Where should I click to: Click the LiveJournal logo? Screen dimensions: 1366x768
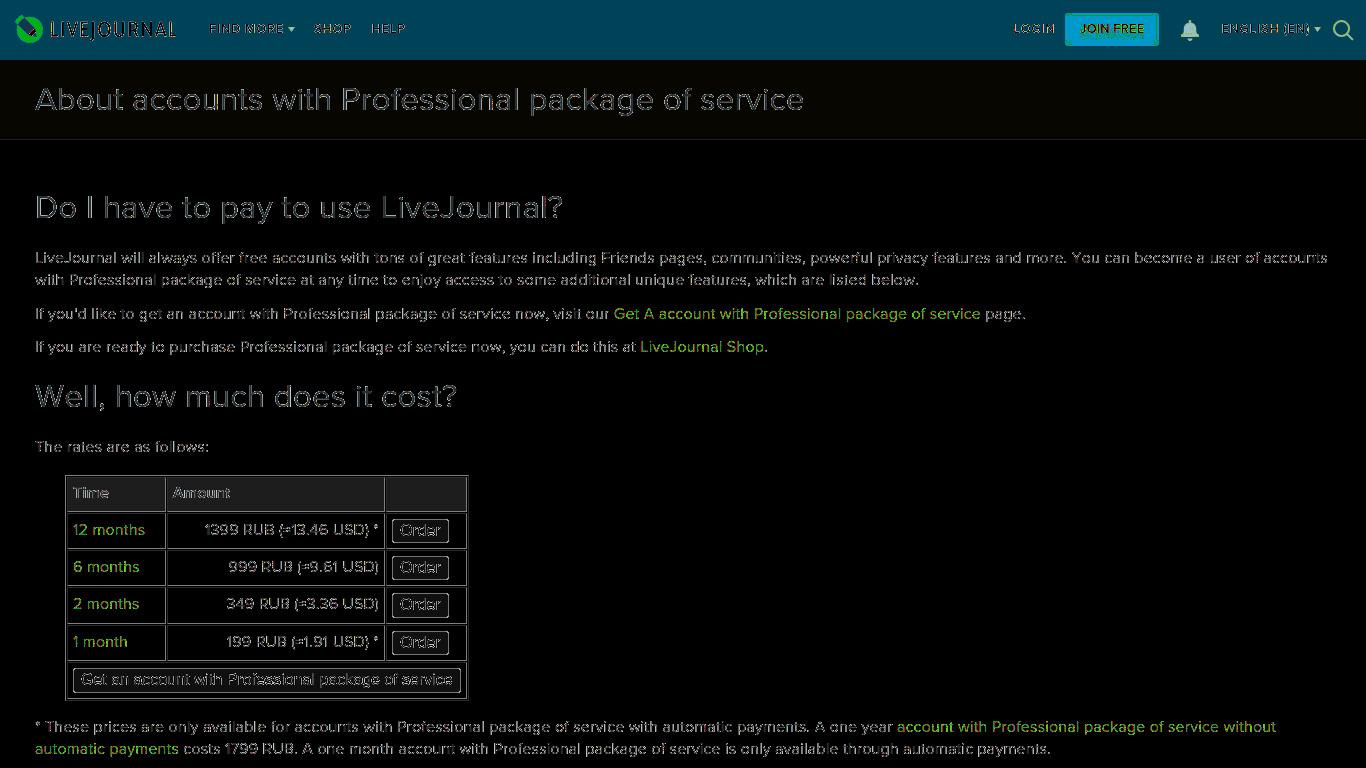[96, 29]
